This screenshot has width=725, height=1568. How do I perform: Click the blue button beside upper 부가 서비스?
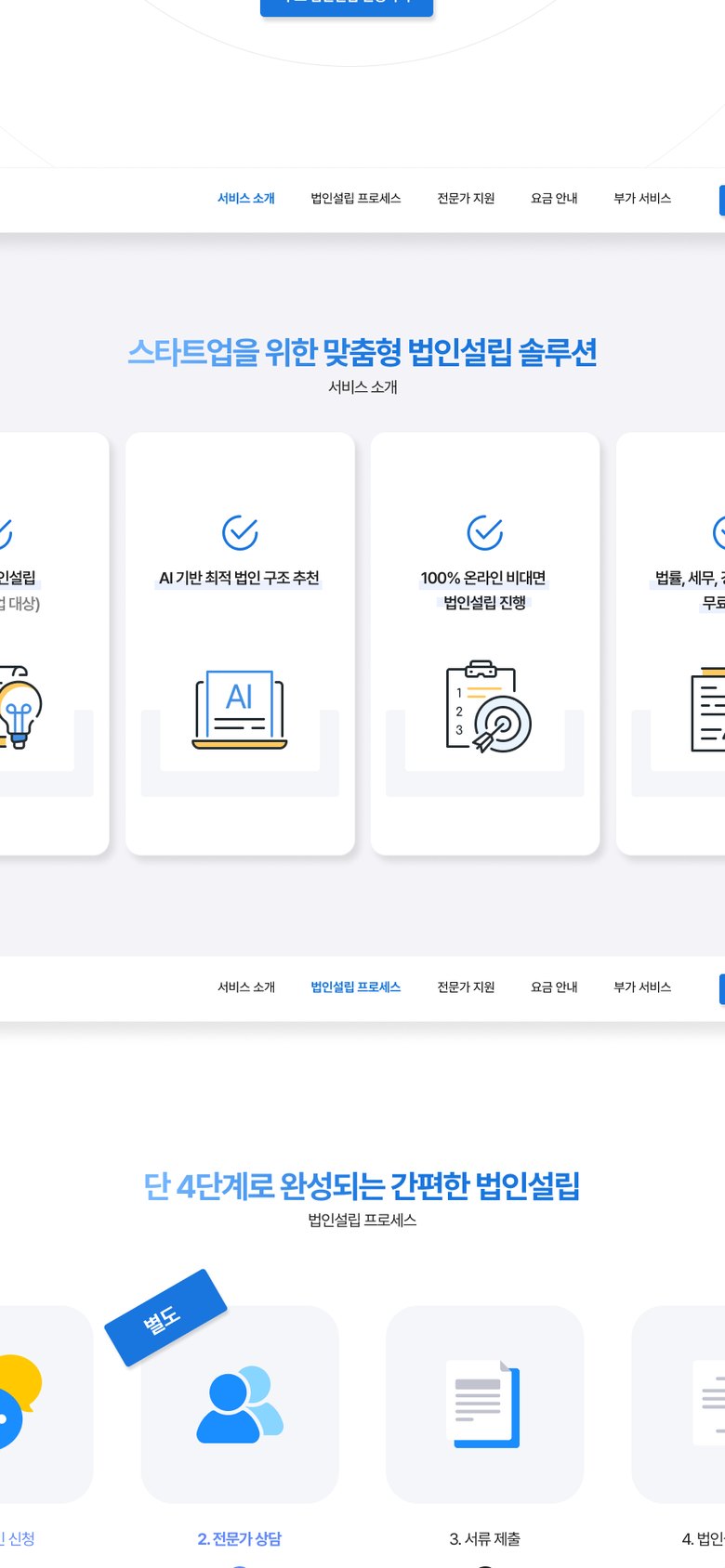point(721,200)
